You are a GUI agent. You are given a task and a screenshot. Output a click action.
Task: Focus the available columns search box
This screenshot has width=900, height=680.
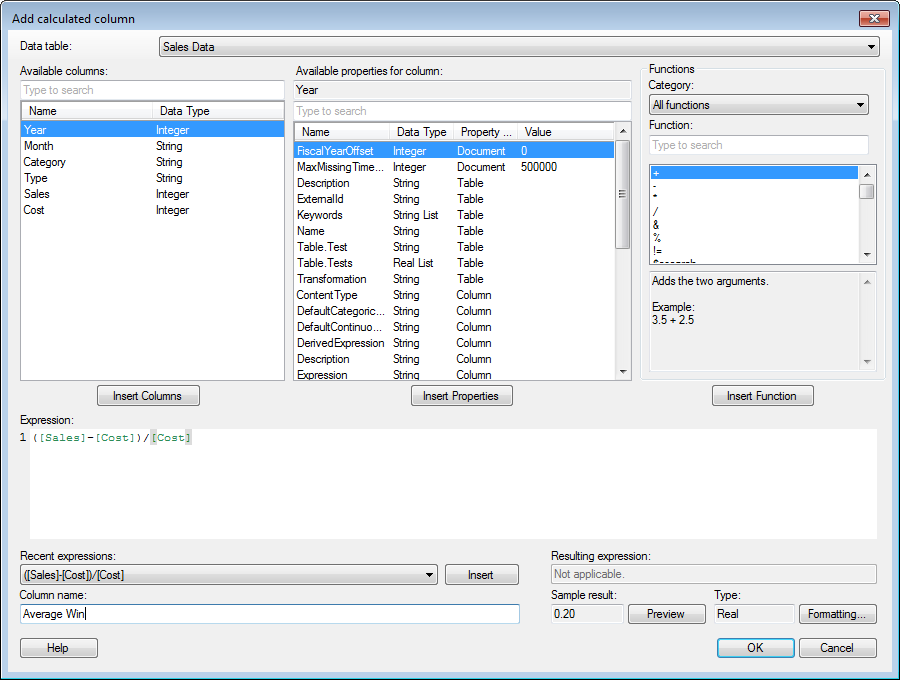click(x=152, y=90)
